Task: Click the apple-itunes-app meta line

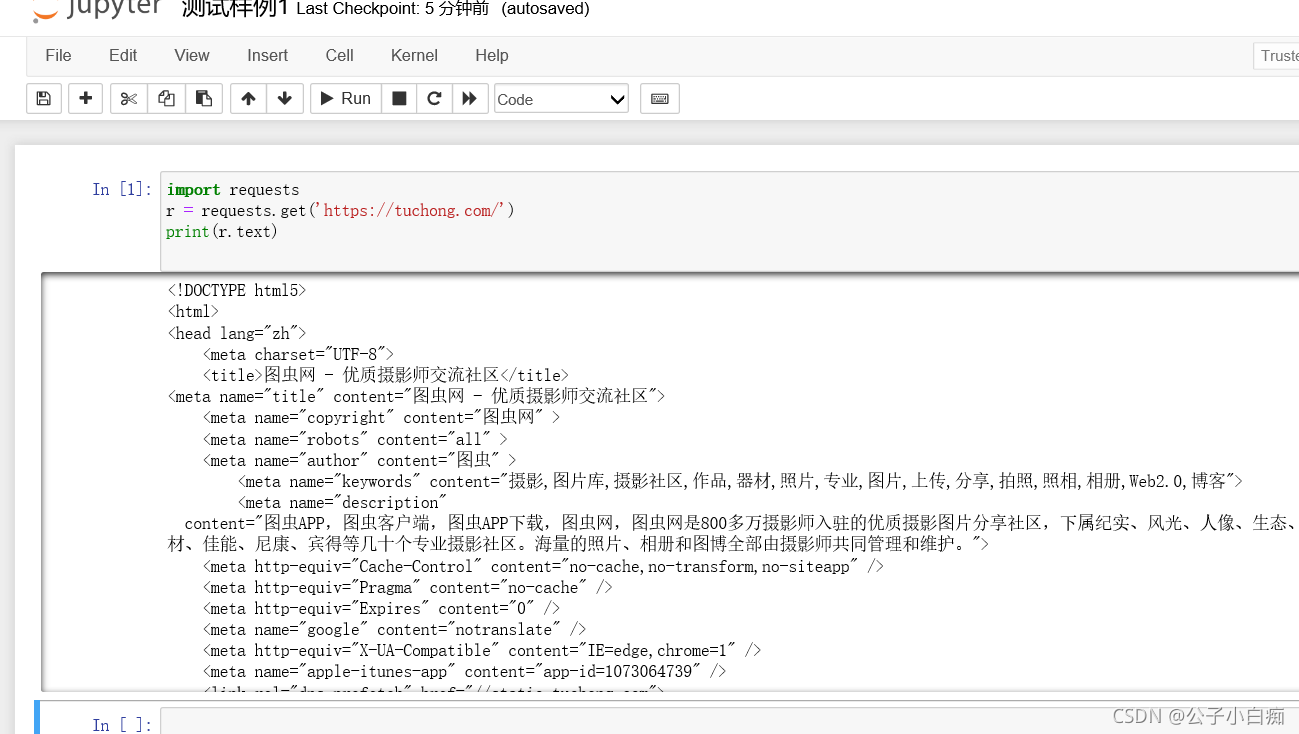Action: (464, 671)
